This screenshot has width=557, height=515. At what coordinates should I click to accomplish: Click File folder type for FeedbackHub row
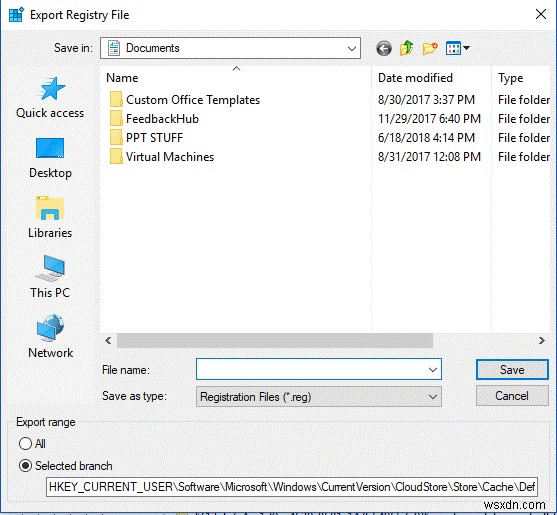524,119
